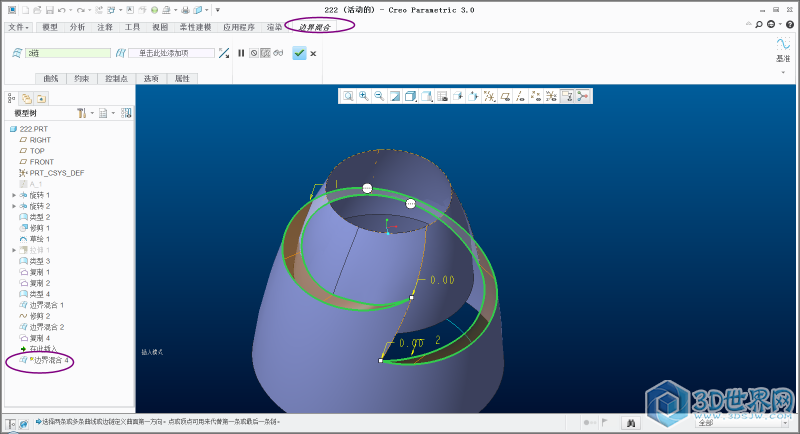Toggle the tree columns display icon

[x=126, y=113]
